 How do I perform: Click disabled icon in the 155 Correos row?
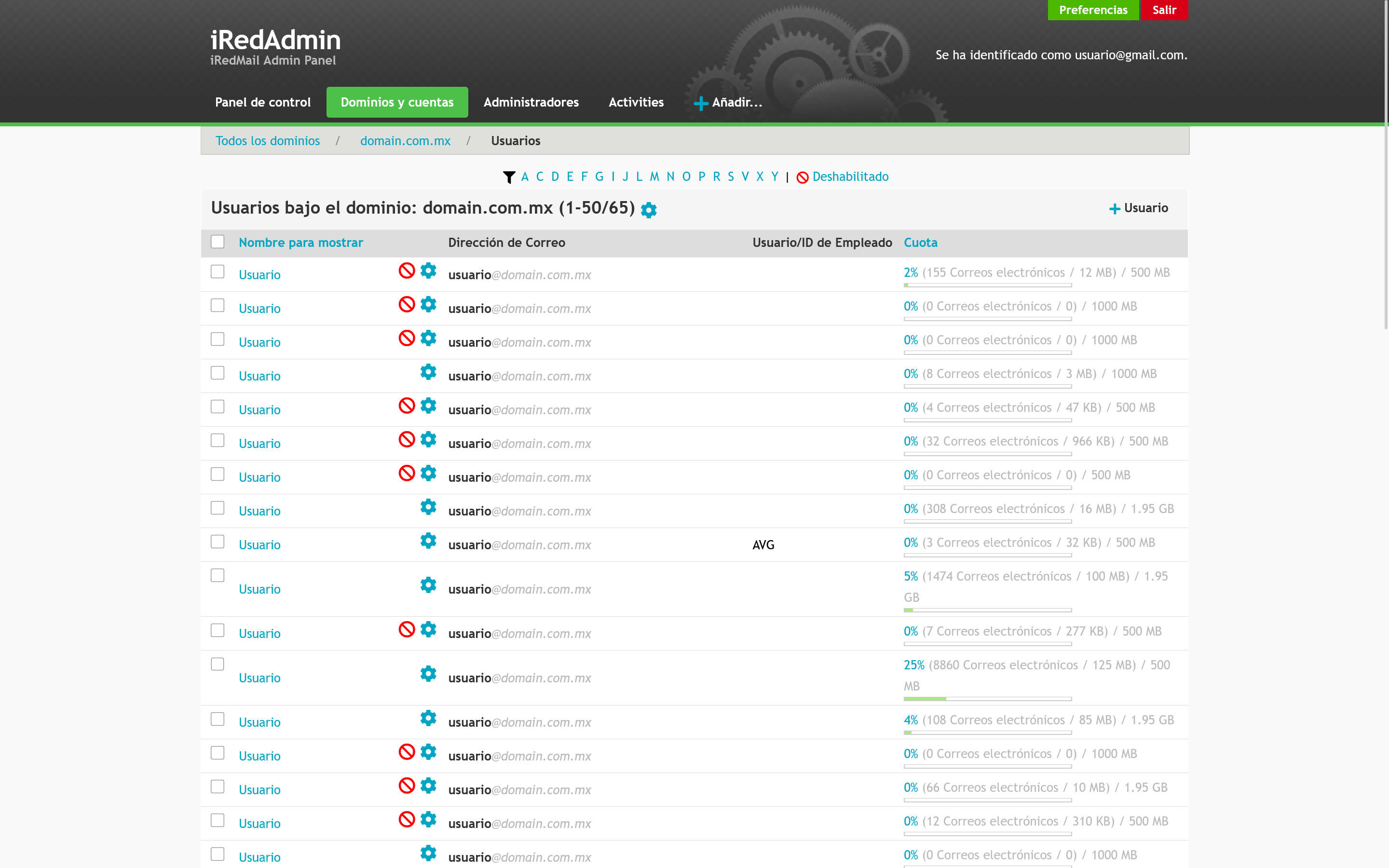click(x=407, y=271)
